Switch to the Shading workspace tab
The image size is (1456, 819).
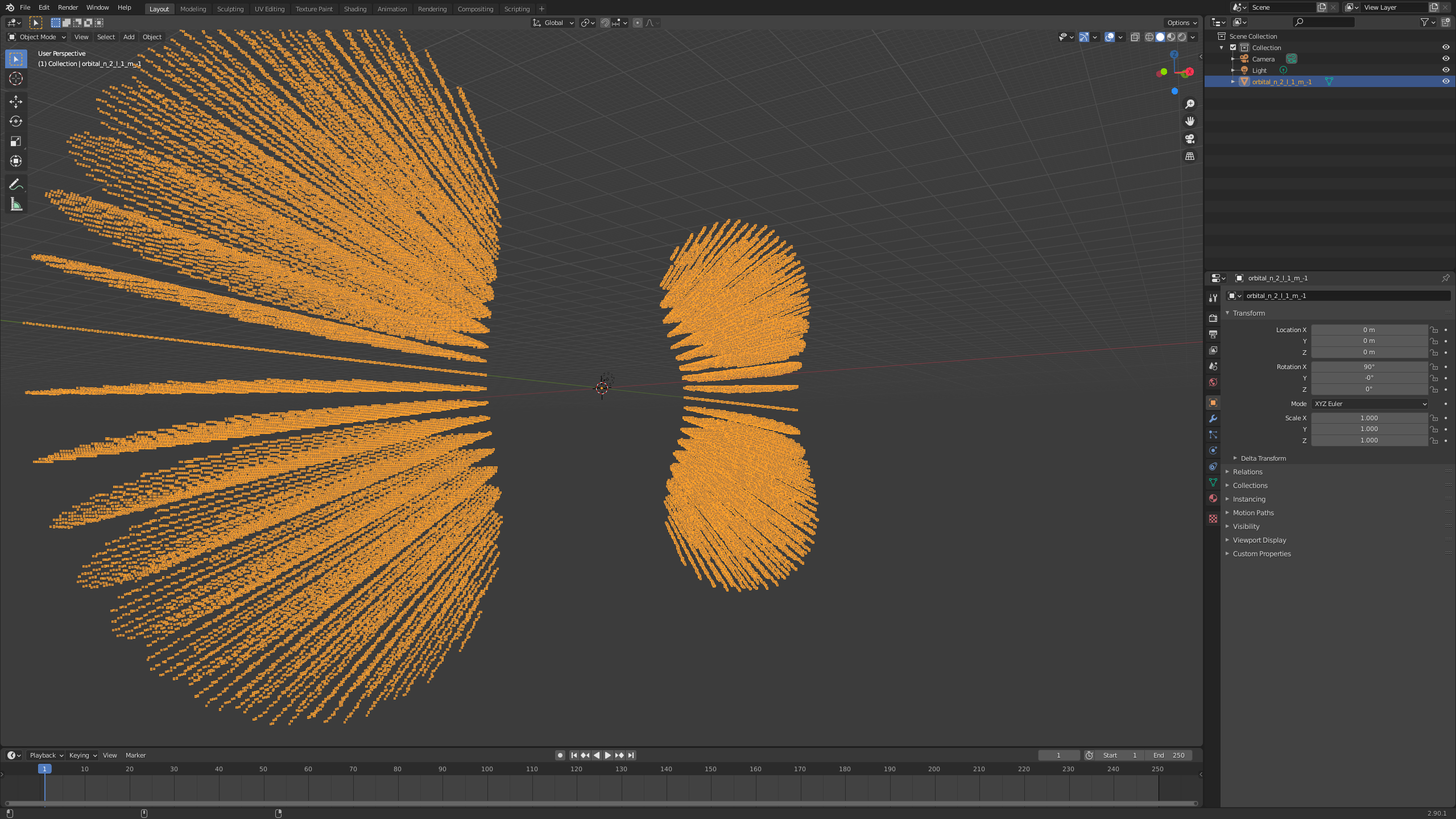(355, 8)
